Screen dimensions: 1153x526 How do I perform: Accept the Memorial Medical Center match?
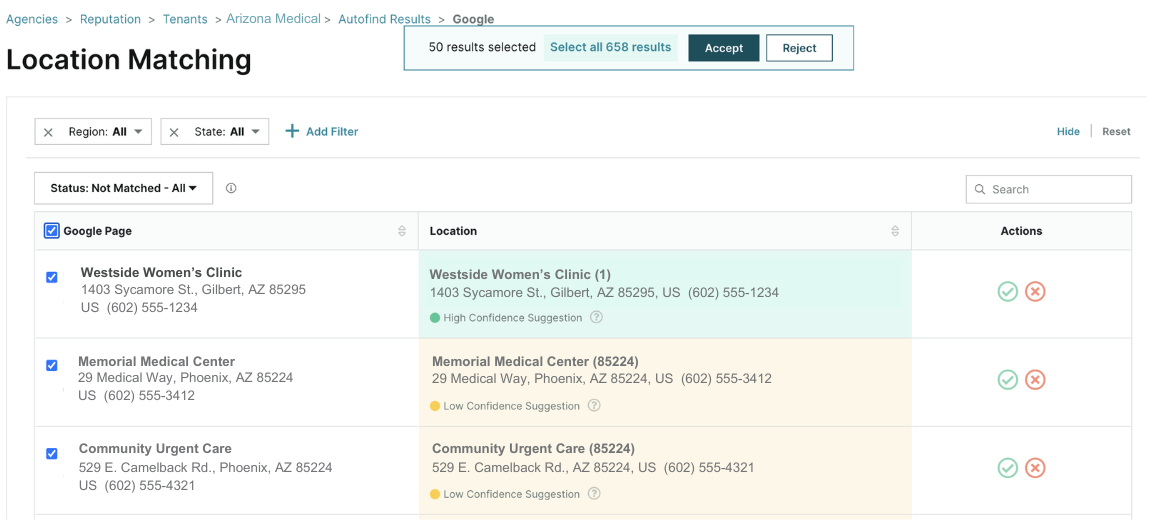pos(1007,380)
